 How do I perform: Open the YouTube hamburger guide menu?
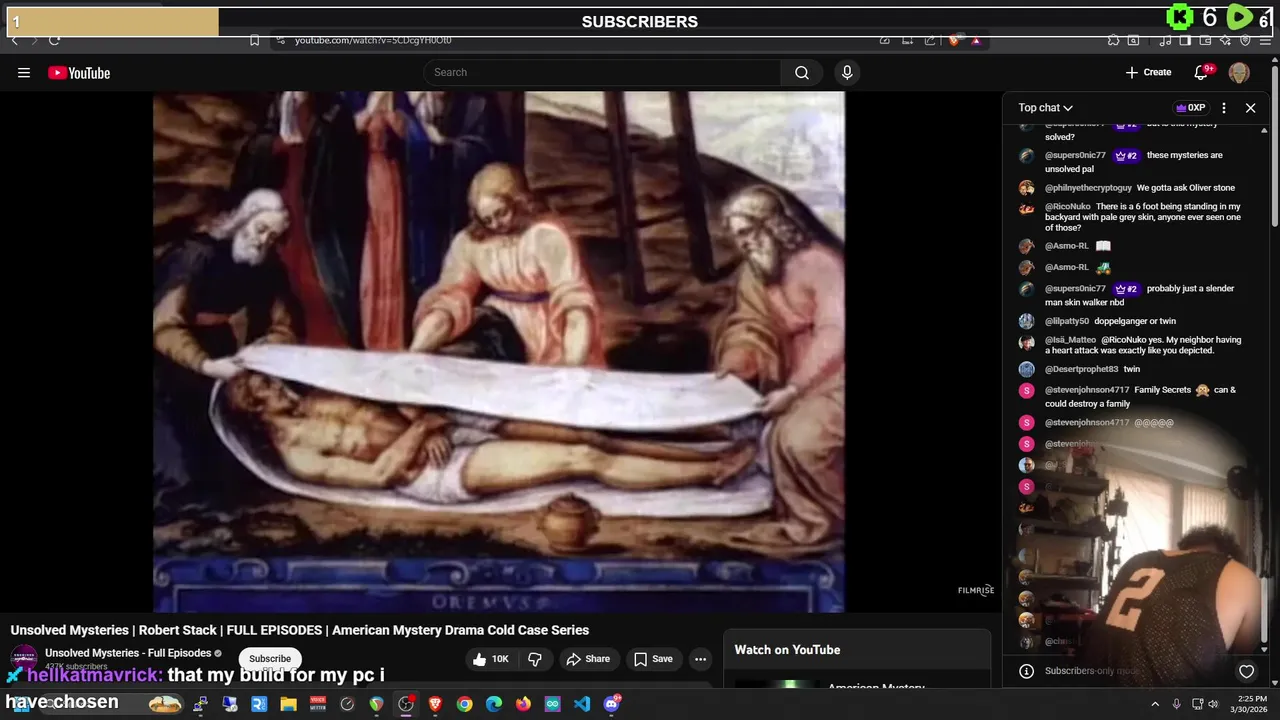24,72
